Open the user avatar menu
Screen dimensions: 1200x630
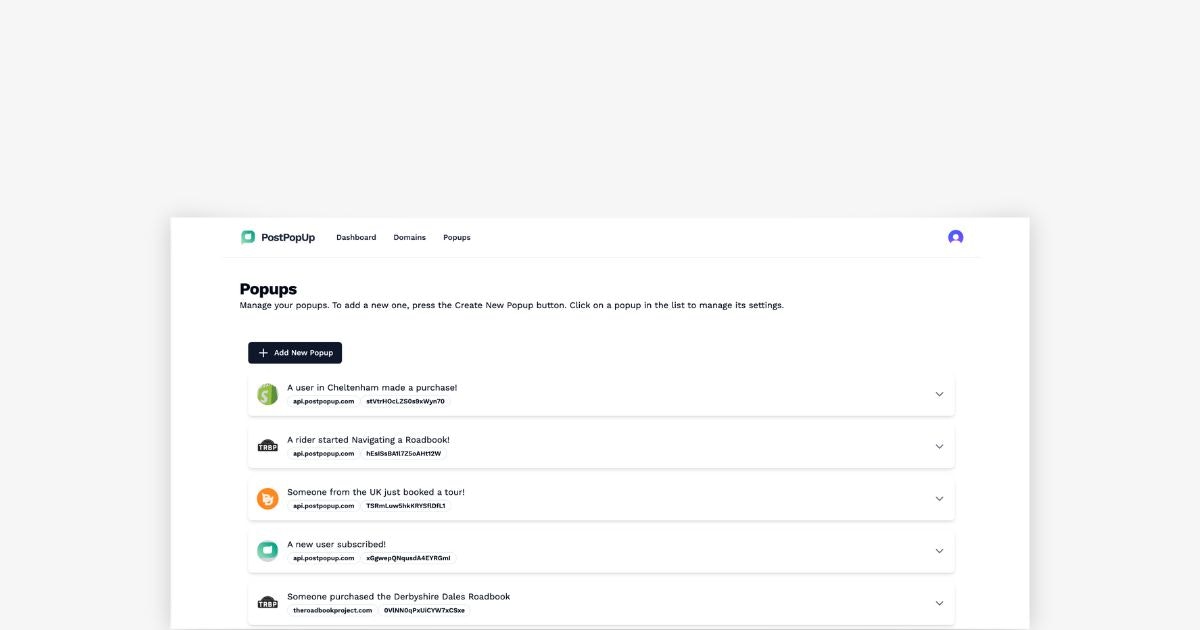pos(956,237)
